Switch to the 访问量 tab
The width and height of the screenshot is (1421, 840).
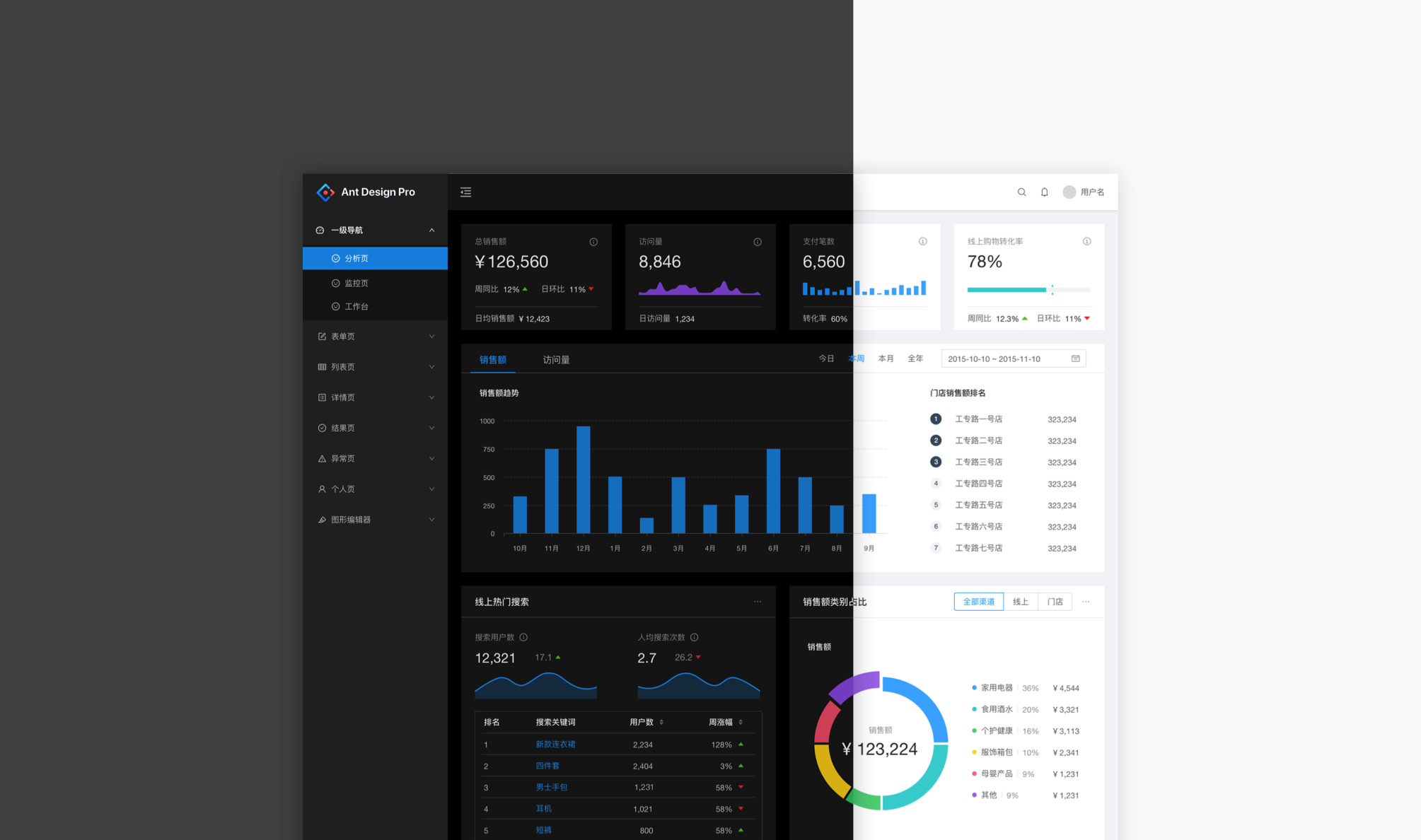point(556,360)
